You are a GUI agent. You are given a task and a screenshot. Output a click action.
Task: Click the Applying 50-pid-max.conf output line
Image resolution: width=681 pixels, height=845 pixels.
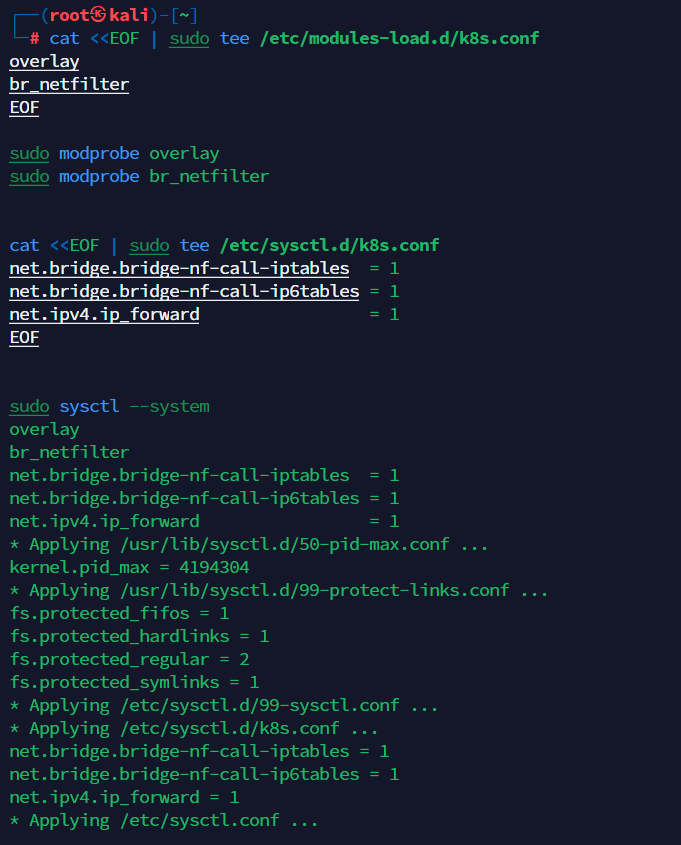249,544
